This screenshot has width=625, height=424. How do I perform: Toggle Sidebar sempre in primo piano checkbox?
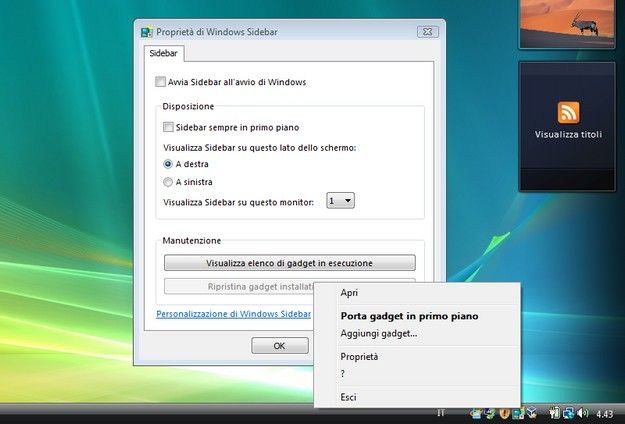click(x=168, y=127)
